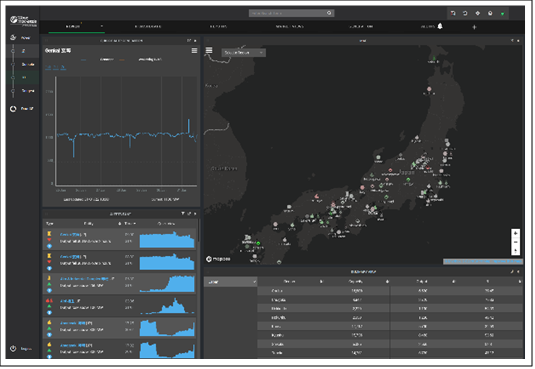The height and width of the screenshot is (369, 535).
Task: Click the Type column header in alerts list
Action: point(50,224)
